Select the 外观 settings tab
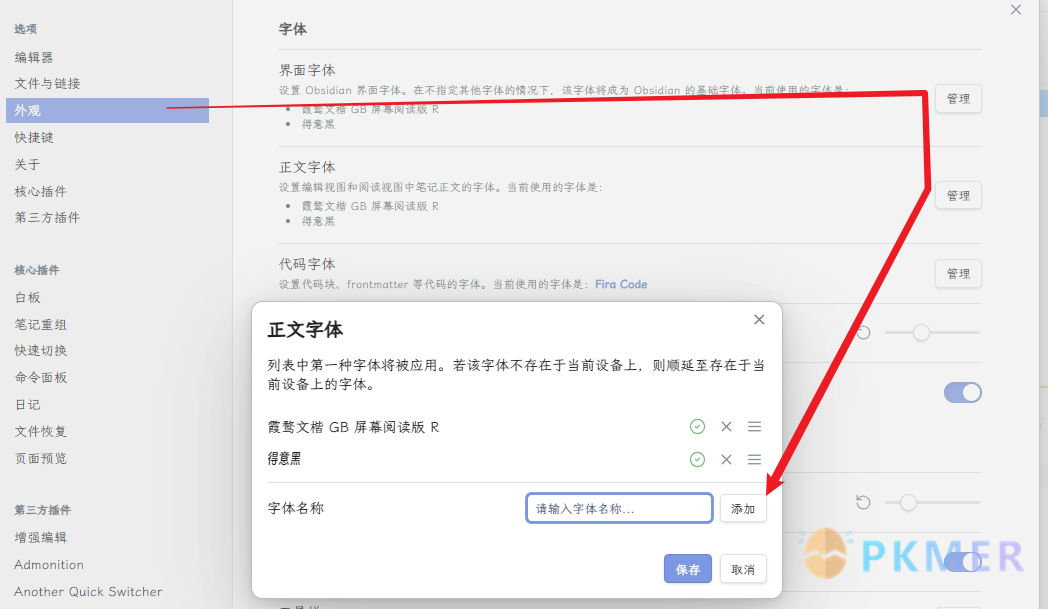 click(x=108, y=110)
